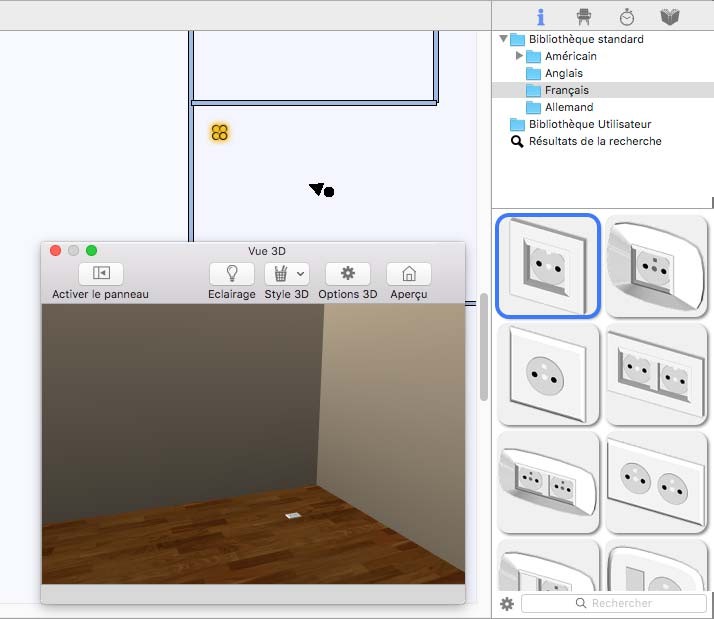Switch to the furniture chair tab
Screen dimensions: 714x619
pyautogui.click(x=584, y=17)
